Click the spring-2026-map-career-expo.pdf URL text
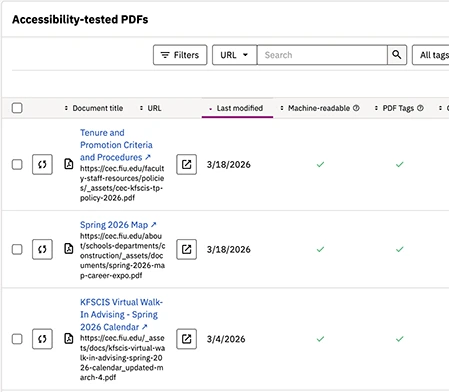449x392 pixels. [x=122, y=256]
